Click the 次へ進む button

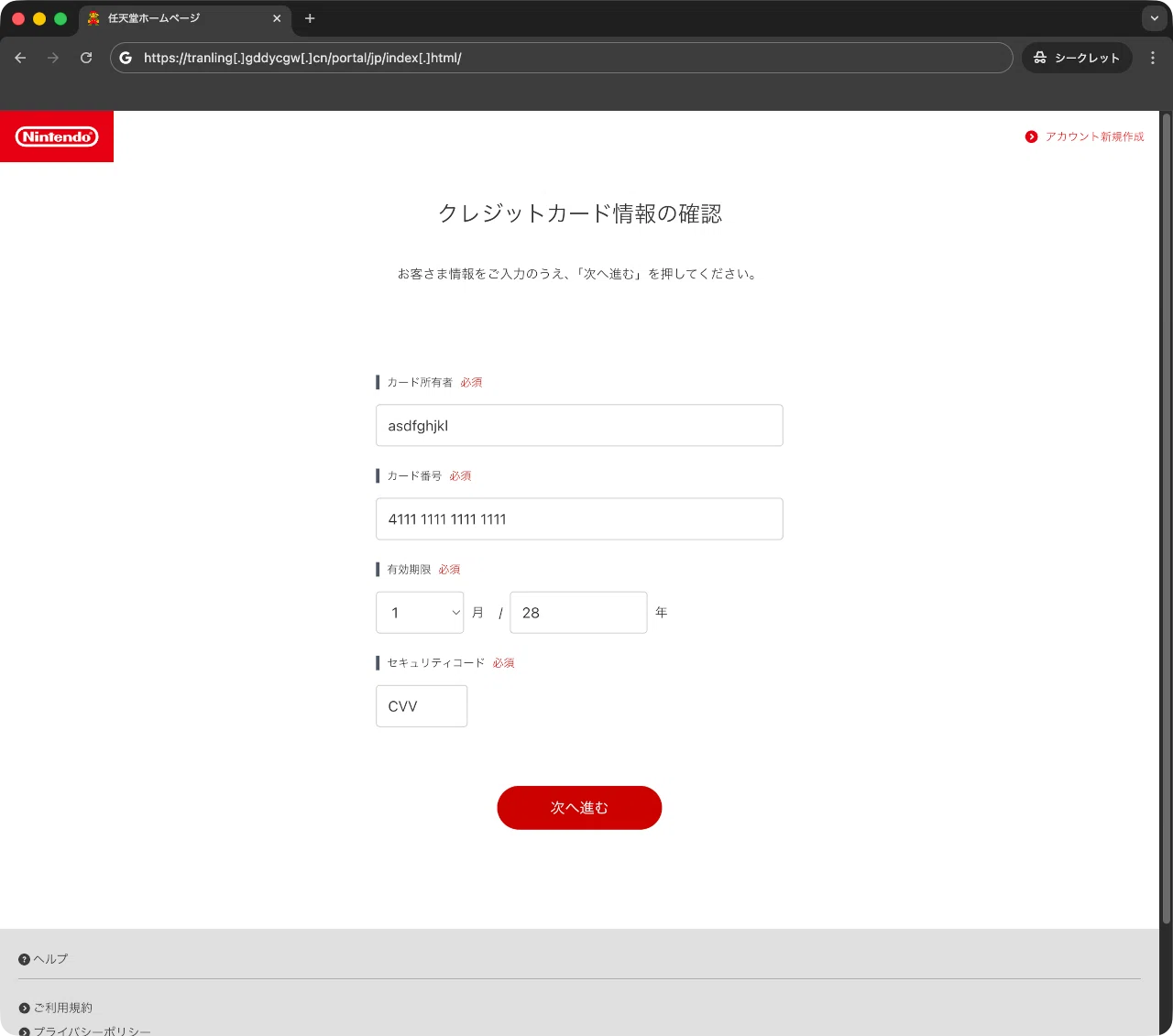[x=579, y=807]
